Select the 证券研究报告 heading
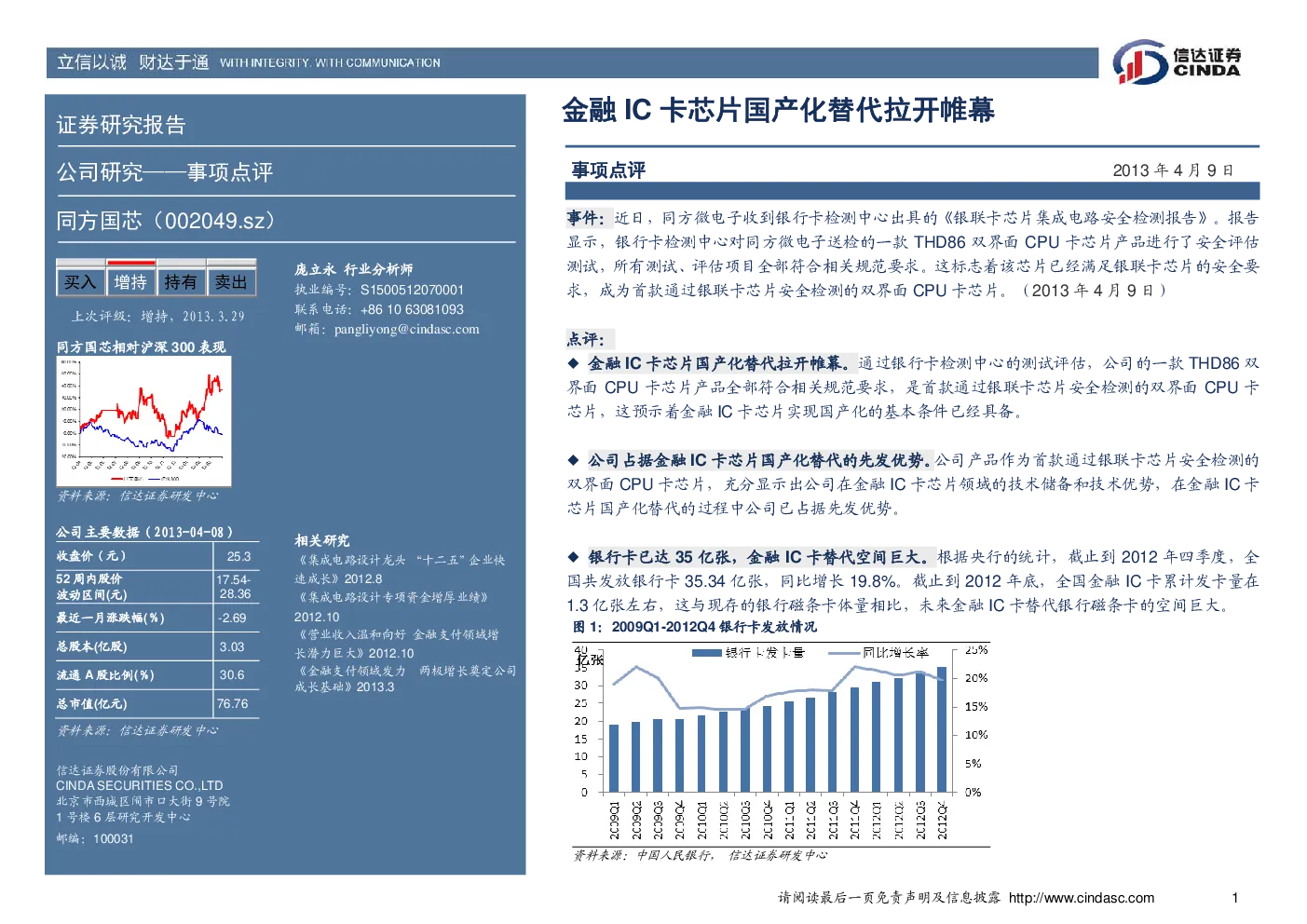The image size is (1307, 924). point(121,125)
